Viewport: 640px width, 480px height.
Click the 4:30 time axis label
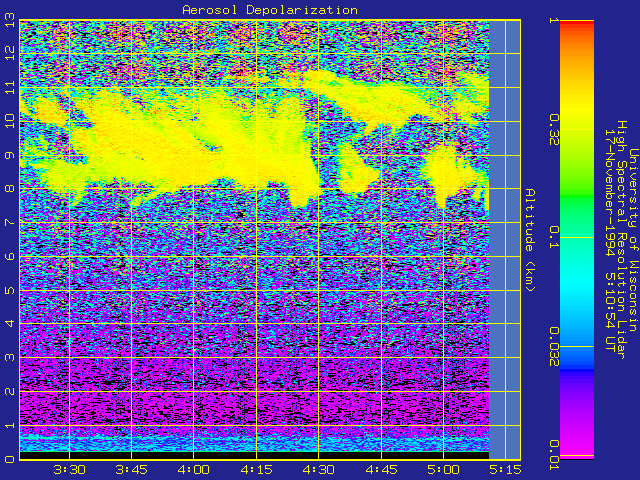(319, 470)
